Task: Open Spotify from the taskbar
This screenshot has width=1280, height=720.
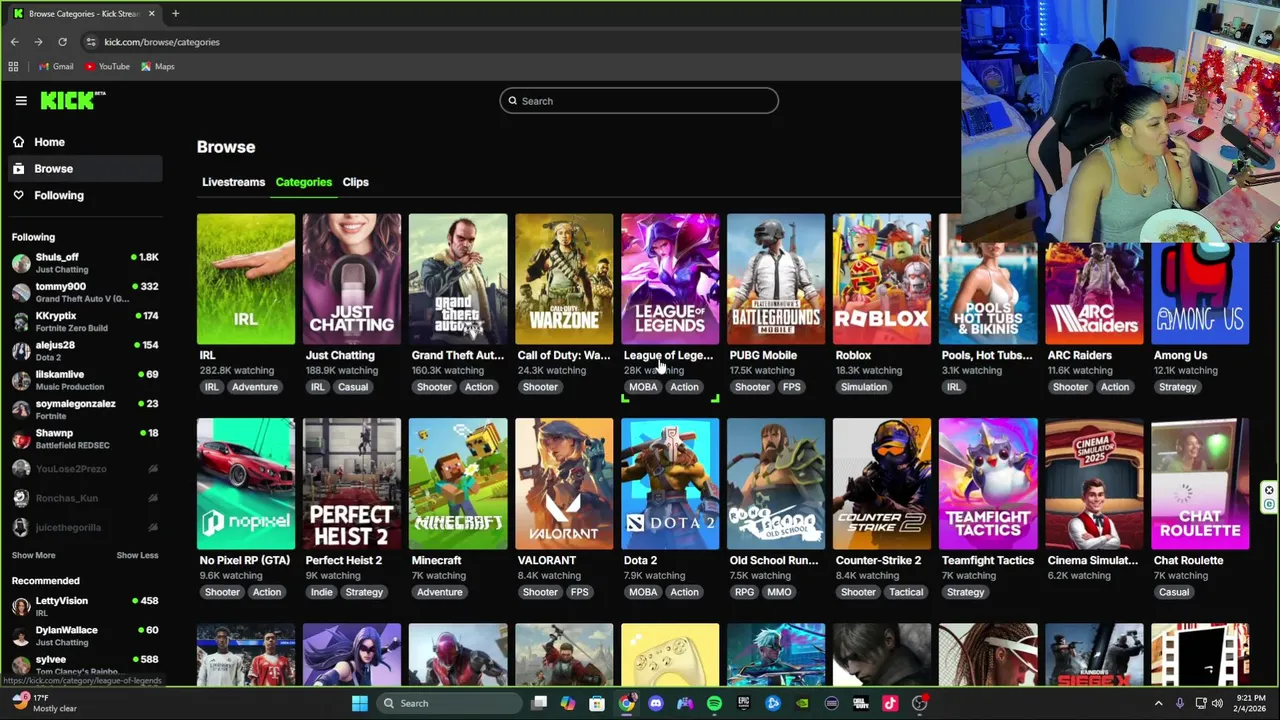Action: (714, 703)
